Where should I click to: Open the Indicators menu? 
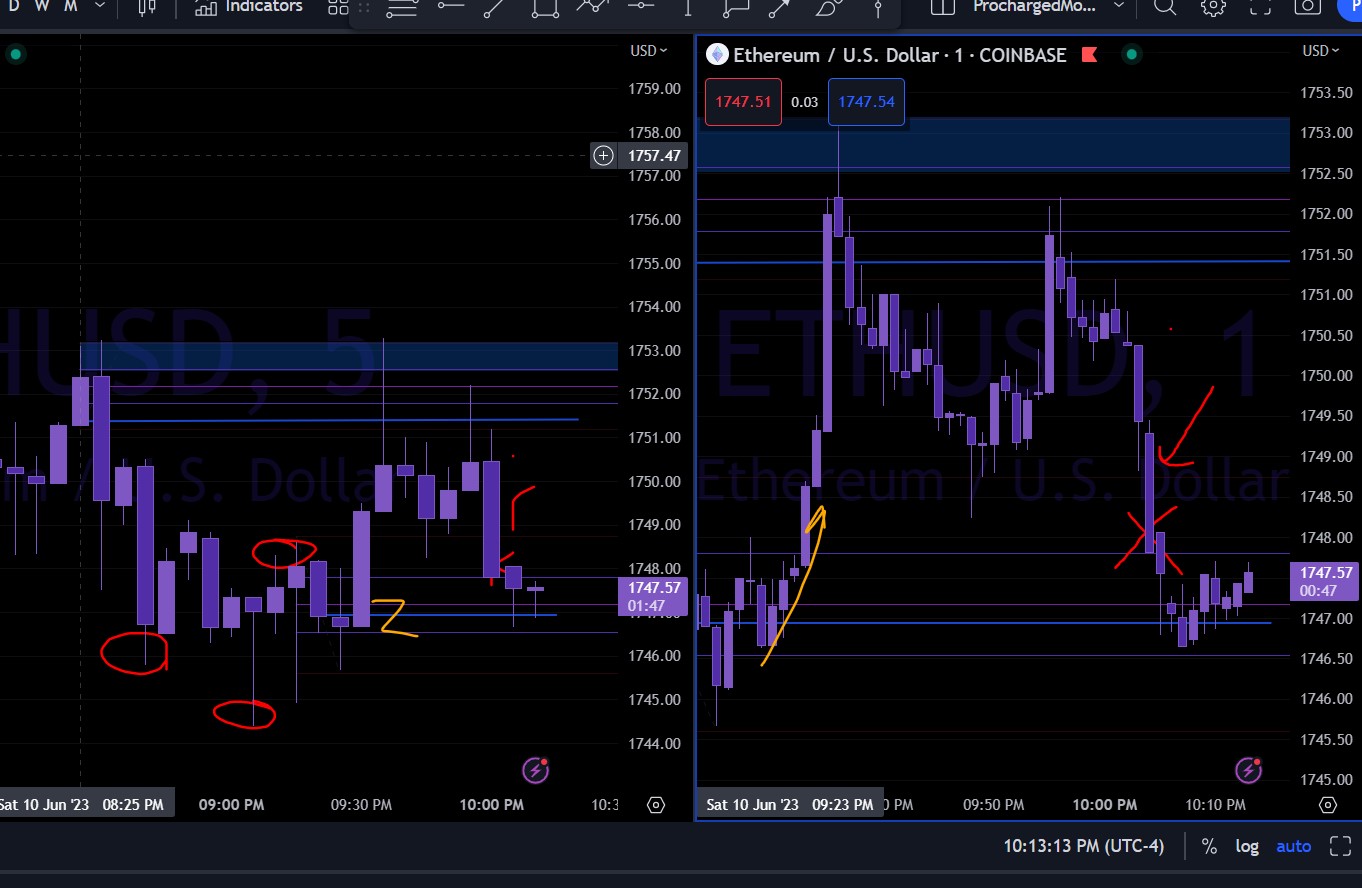[249, 7]
